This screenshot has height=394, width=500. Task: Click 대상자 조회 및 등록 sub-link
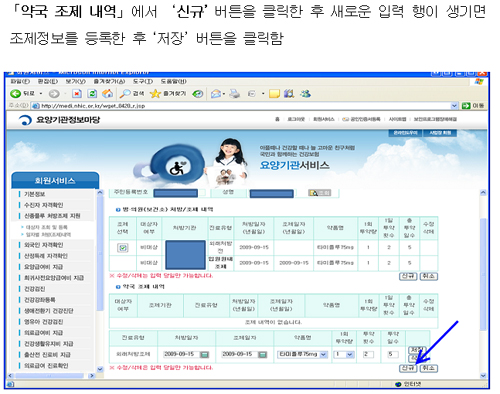(46, 227)
